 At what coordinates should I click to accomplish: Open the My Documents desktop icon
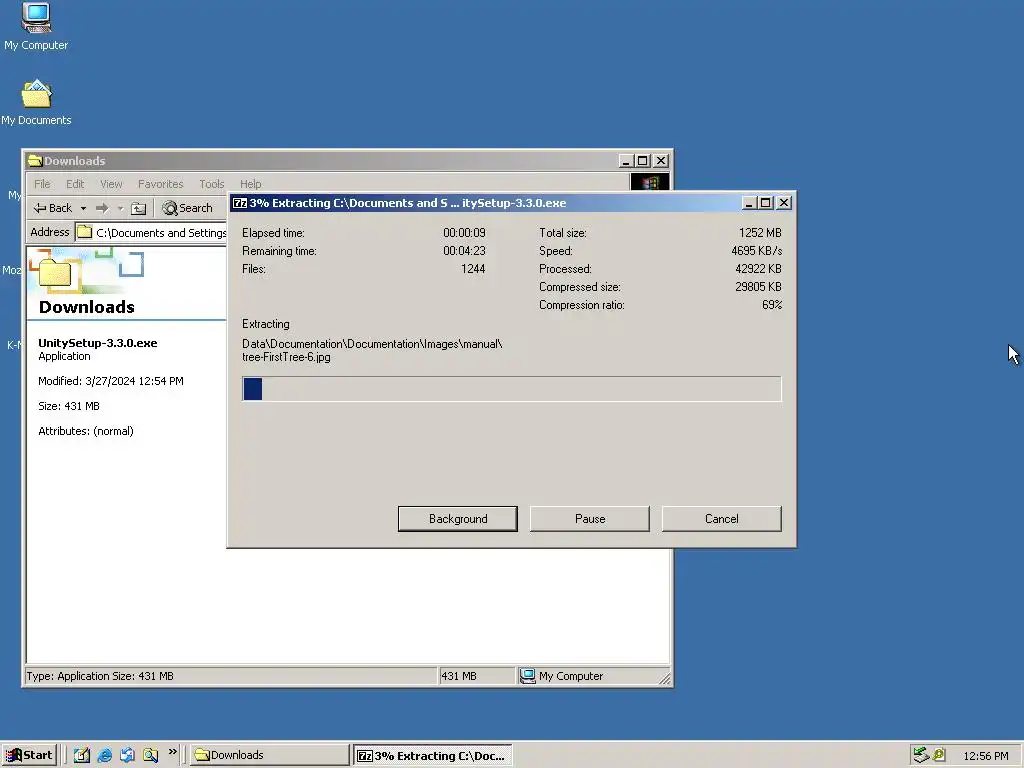click(x=36, y=103)
